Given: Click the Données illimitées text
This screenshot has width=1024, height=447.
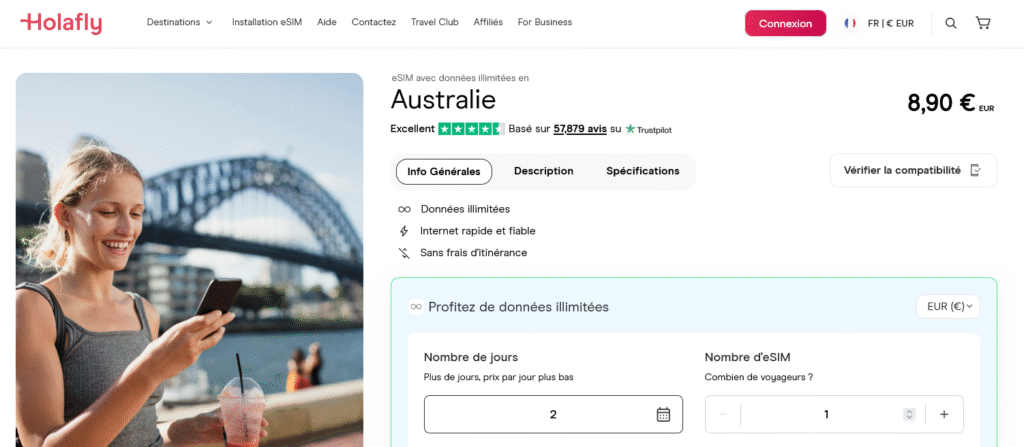Looking at the screenshot, I should (465, 209).
